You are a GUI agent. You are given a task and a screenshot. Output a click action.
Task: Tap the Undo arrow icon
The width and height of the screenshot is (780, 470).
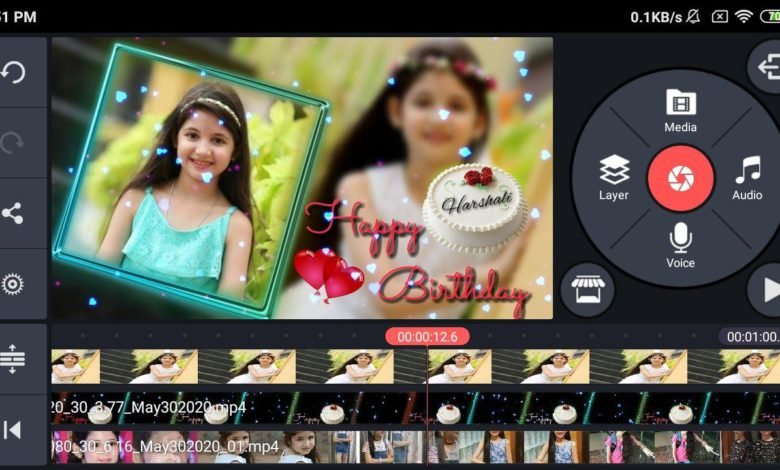point(14,72)
